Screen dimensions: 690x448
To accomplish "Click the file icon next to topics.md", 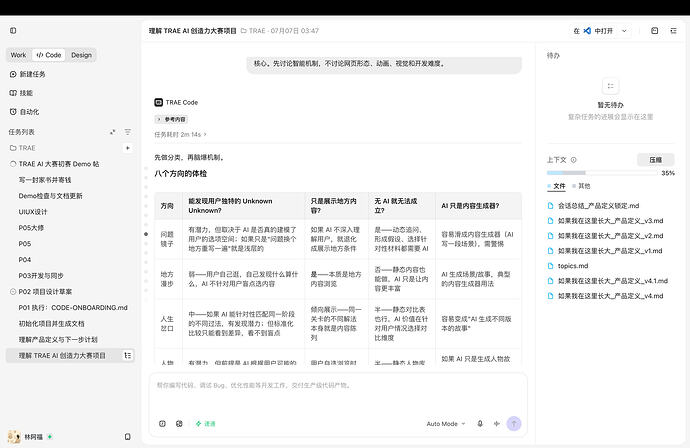I will (550, 266).
